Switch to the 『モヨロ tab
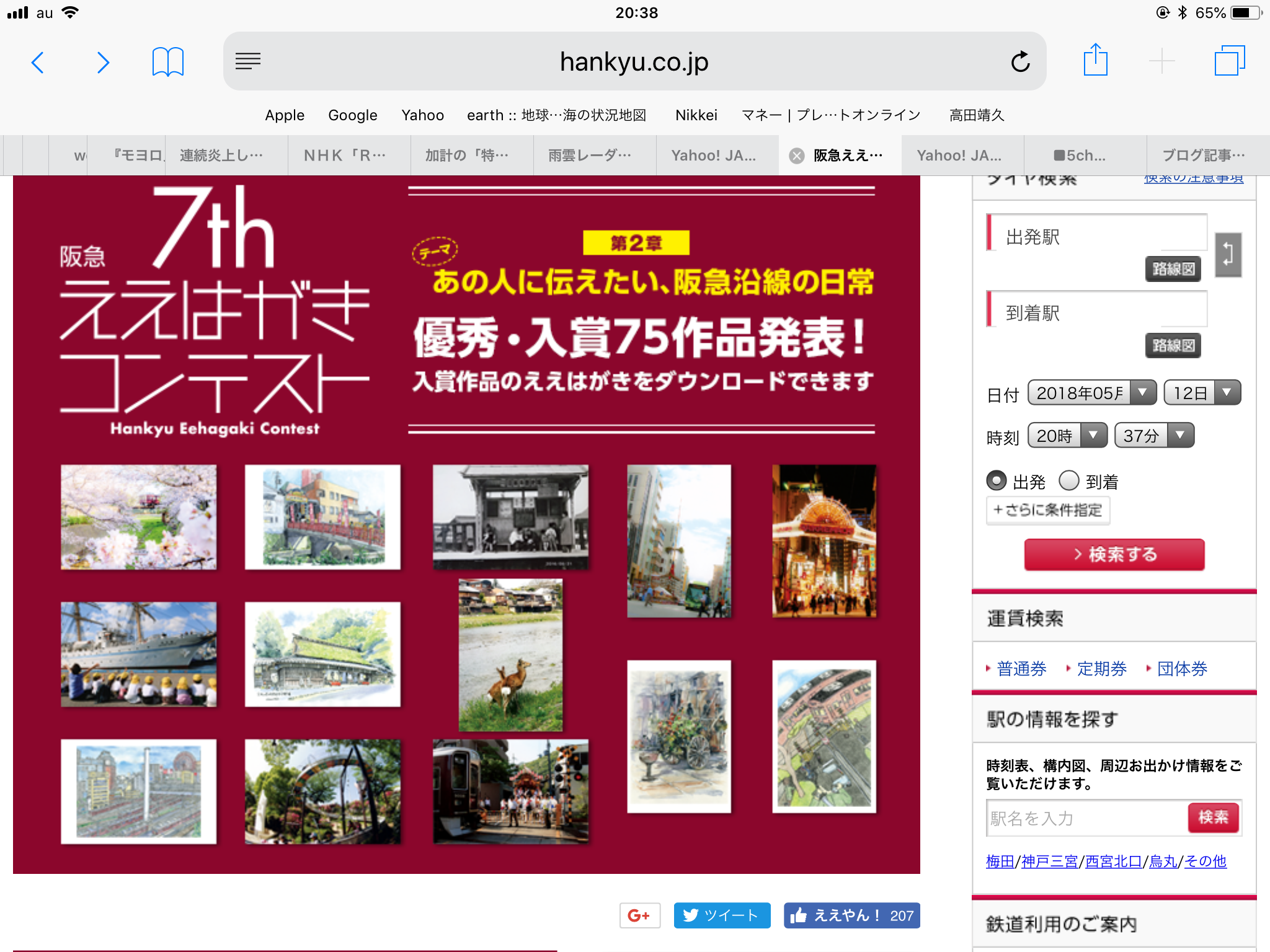 pyautogui.click(x=127, y=156)
